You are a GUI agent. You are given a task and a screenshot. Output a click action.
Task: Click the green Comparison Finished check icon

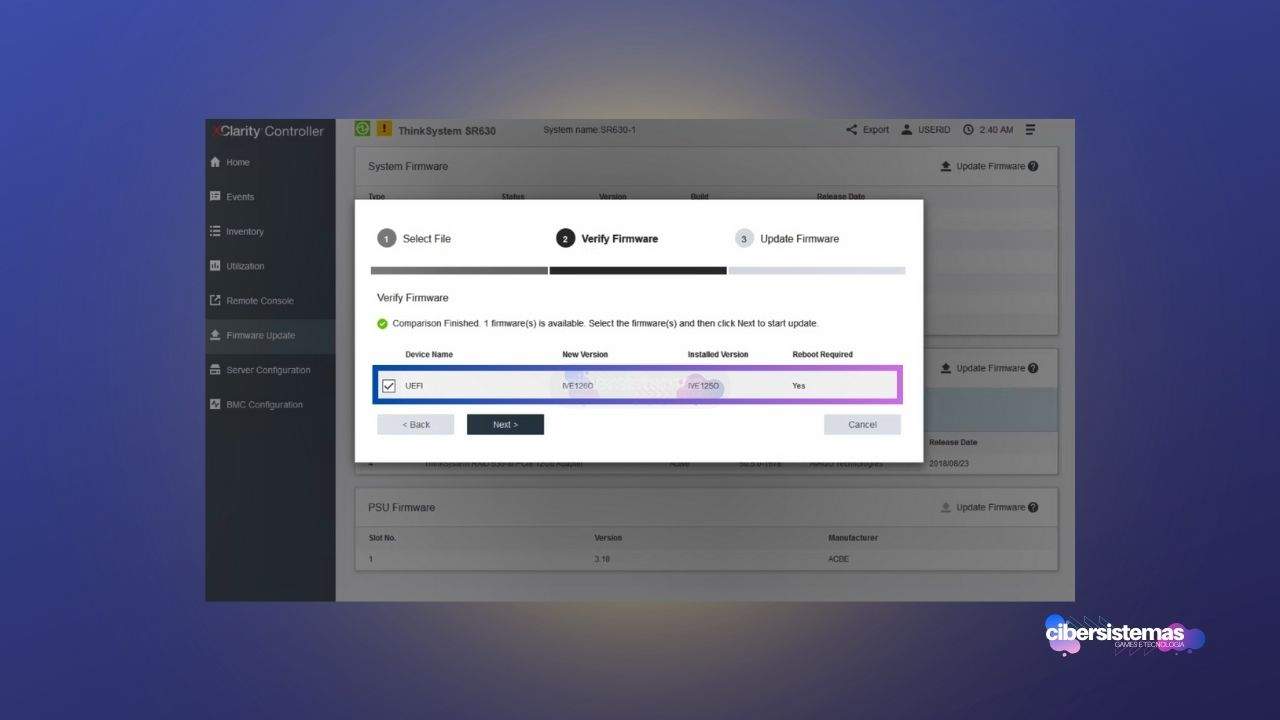(382, 324)
